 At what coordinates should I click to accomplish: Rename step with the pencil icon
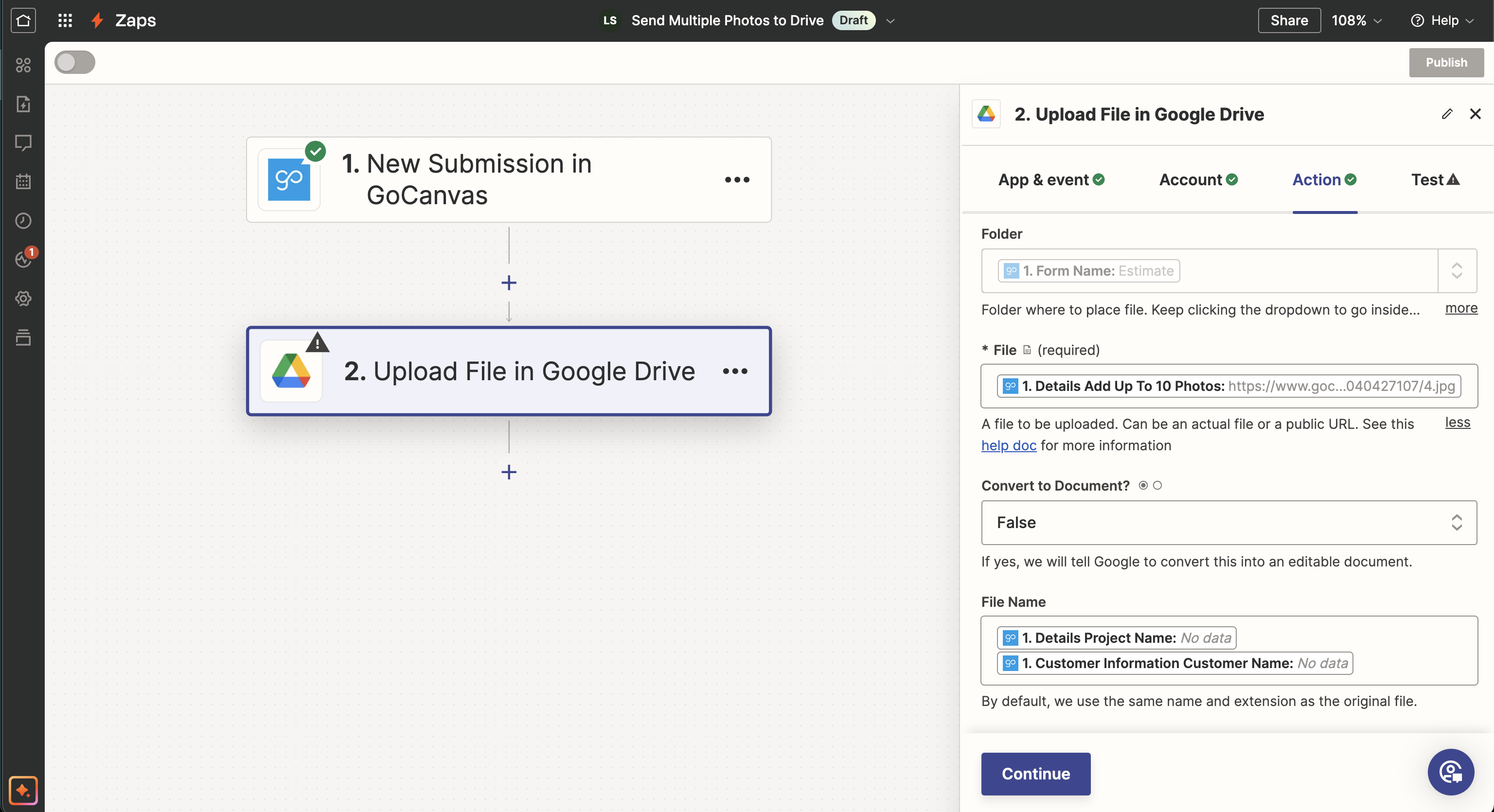tap(1447, 114)
